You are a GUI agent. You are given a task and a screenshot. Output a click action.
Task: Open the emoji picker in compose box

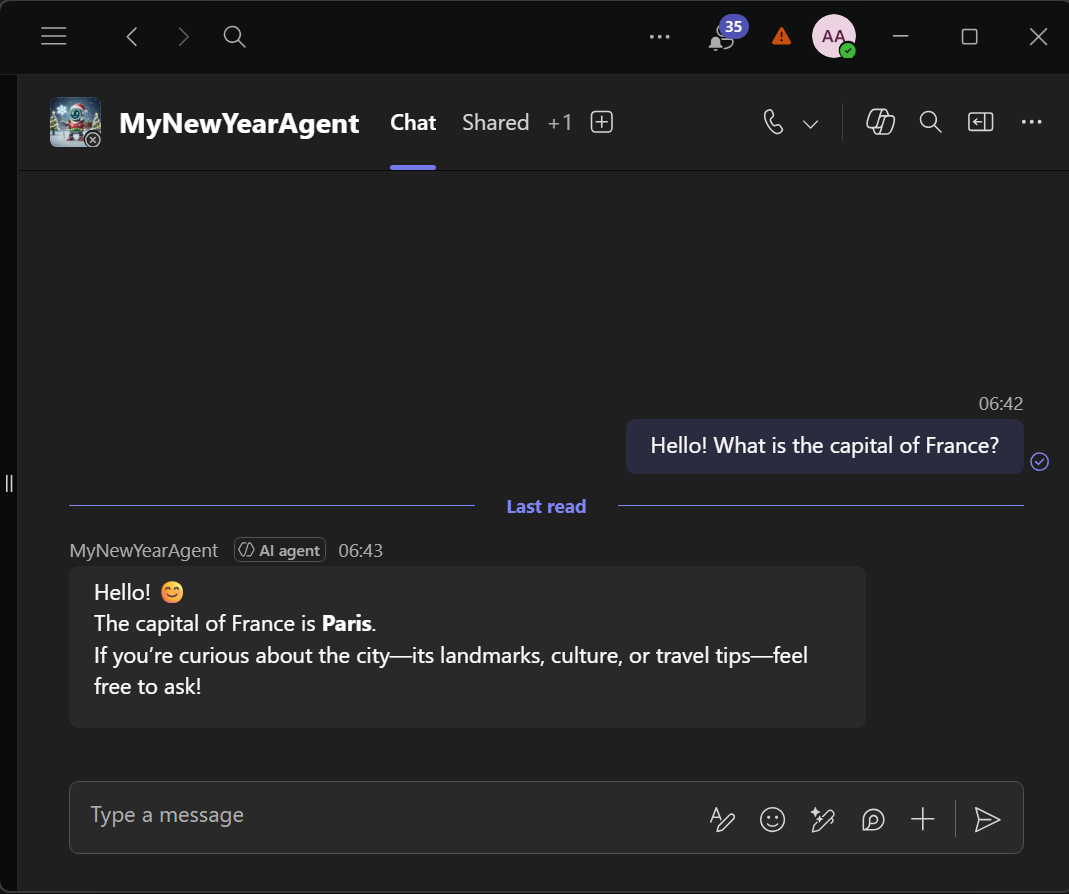tap(772, 819)
